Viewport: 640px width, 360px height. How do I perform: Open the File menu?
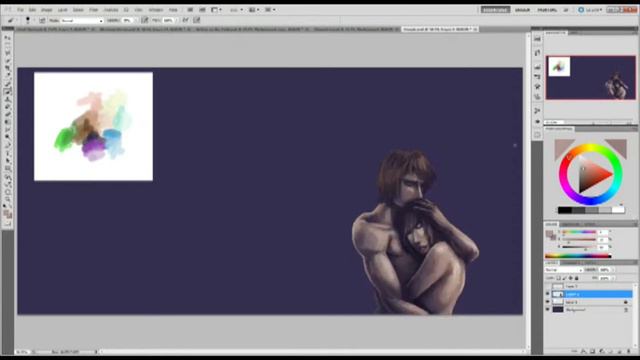point(20,10)
